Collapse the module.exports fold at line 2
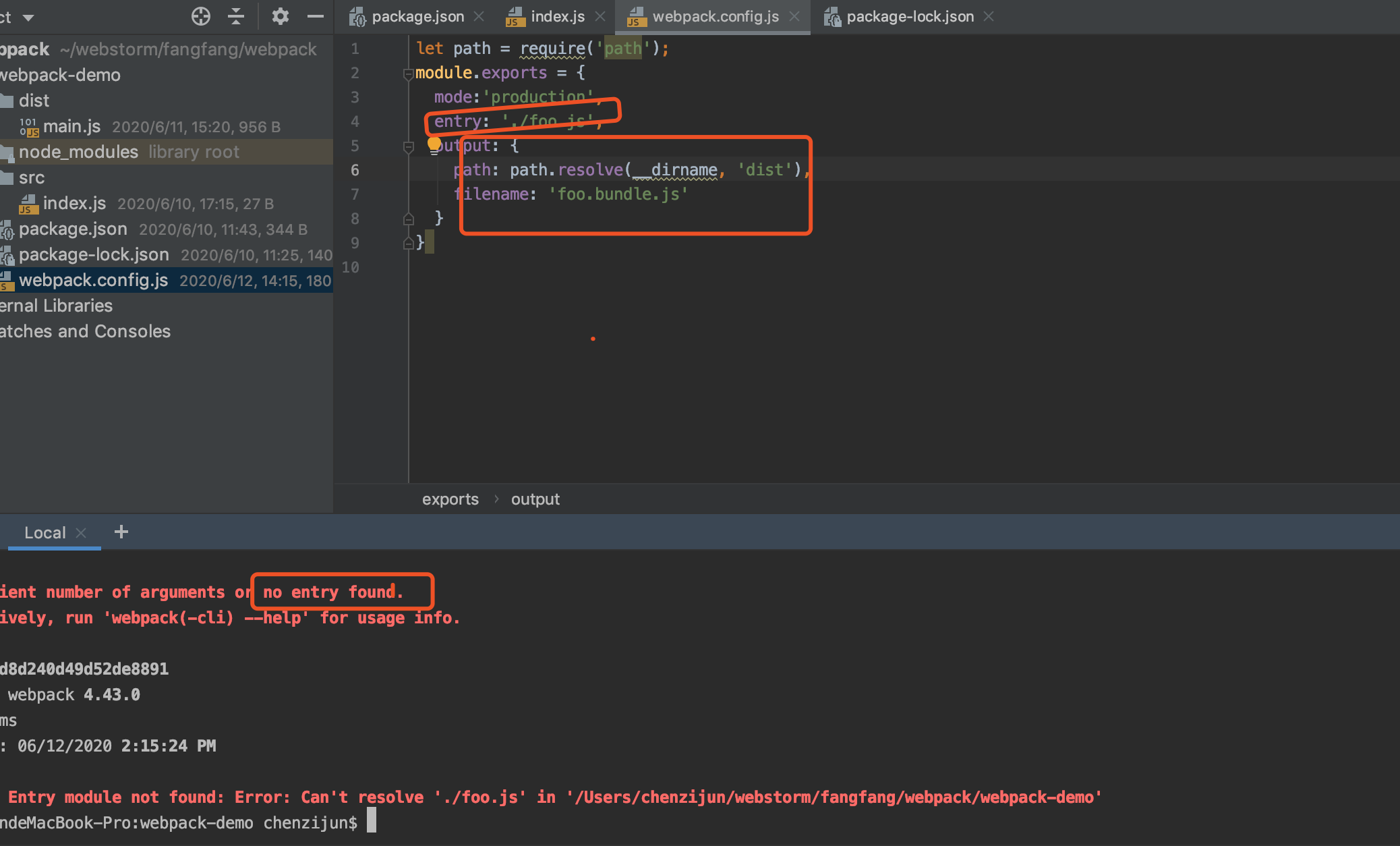This screenshot has width=1400, height=846. click(x=408, y=74)
